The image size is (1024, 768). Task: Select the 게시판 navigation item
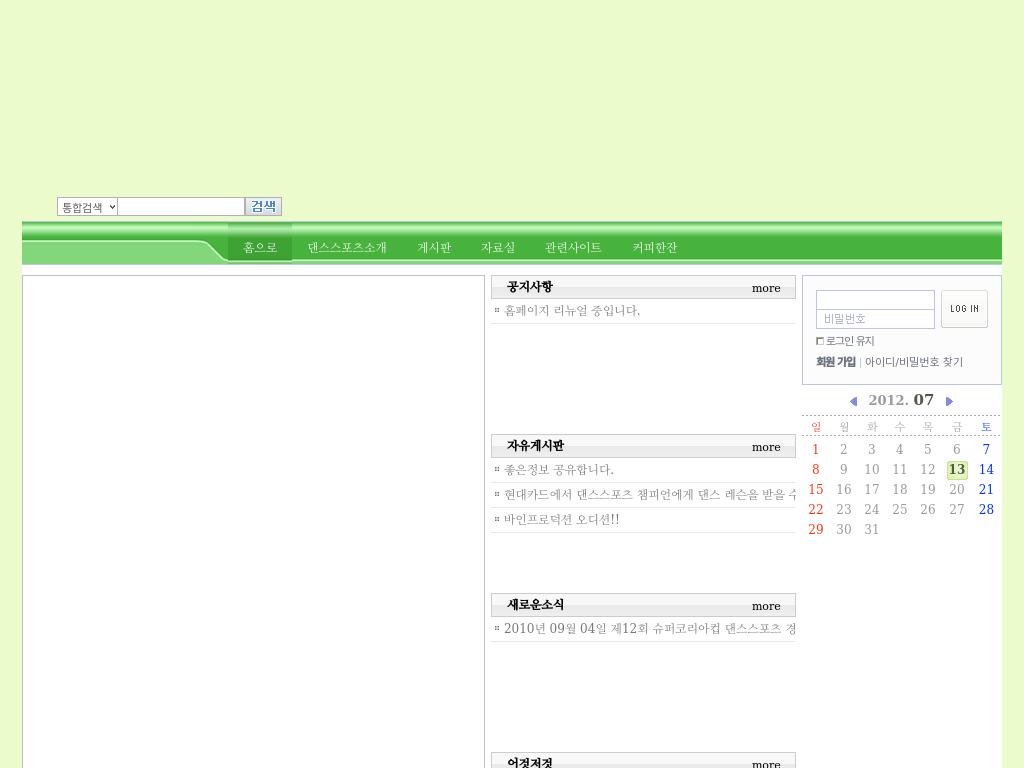(x=434, y=247)
